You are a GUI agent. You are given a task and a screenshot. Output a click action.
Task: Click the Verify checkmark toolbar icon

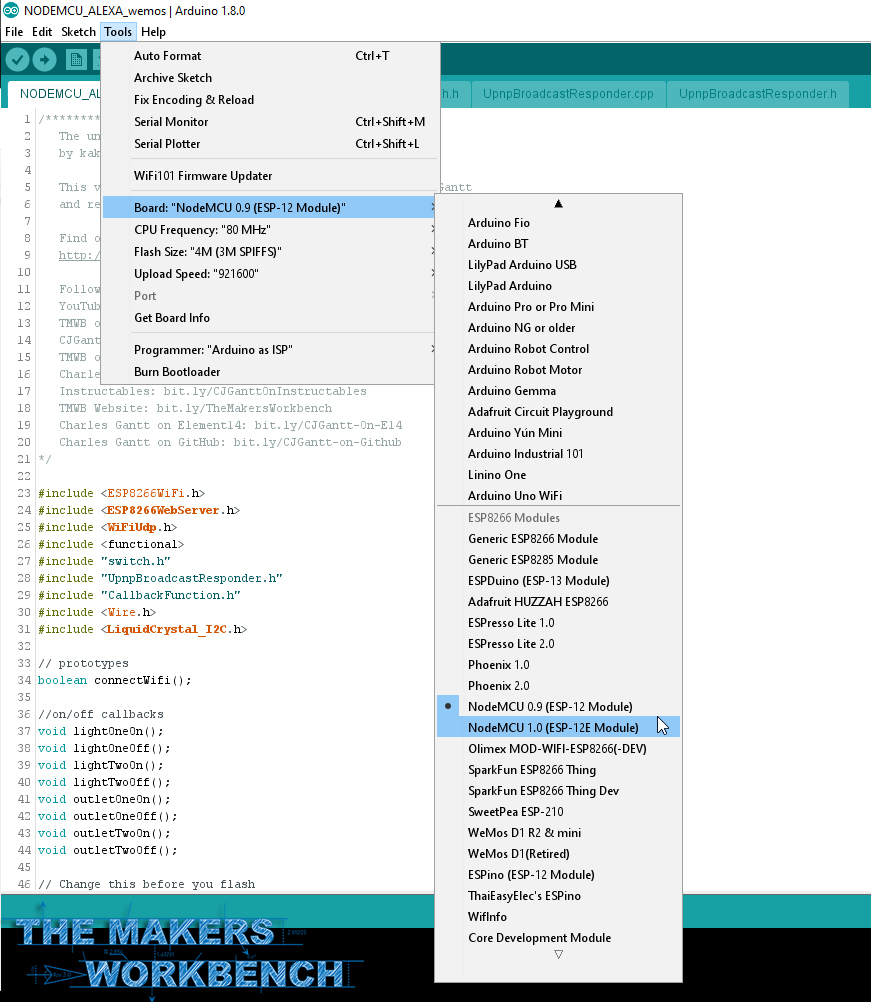click(x=18, y=60)
